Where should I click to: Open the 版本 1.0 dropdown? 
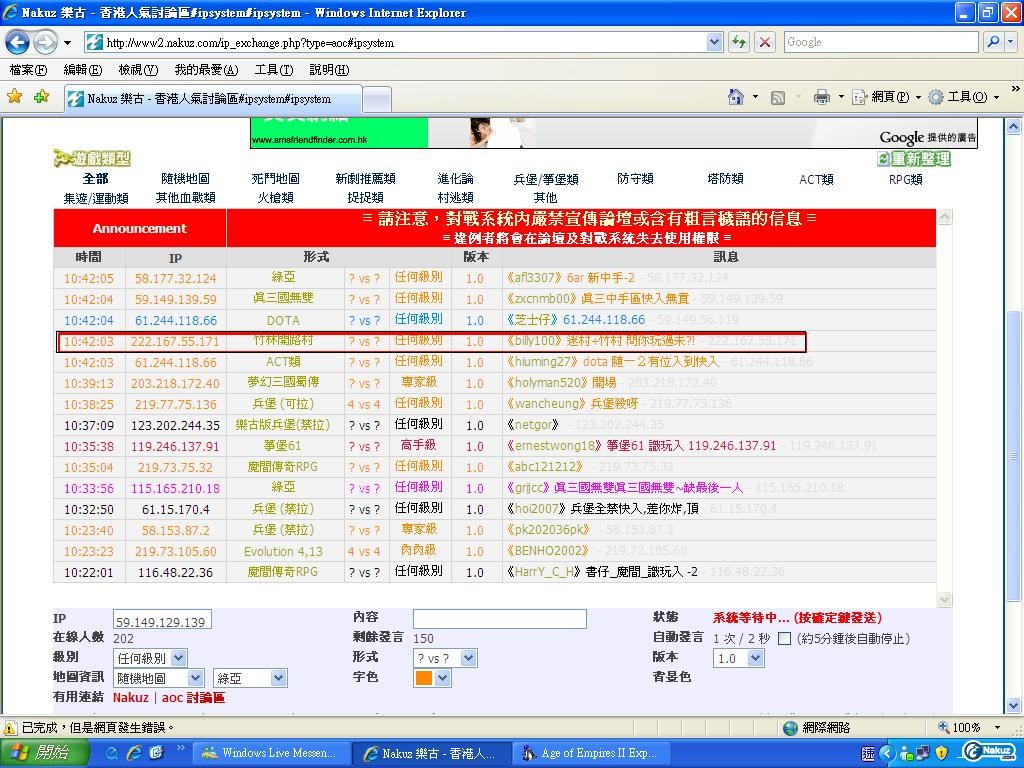tap(738, 658)
